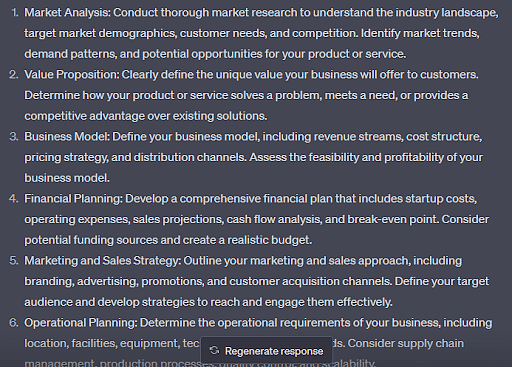The image size is (512, 367).
Task: Click the 'Market Analysis:' heading text
Action: (67, 13)
